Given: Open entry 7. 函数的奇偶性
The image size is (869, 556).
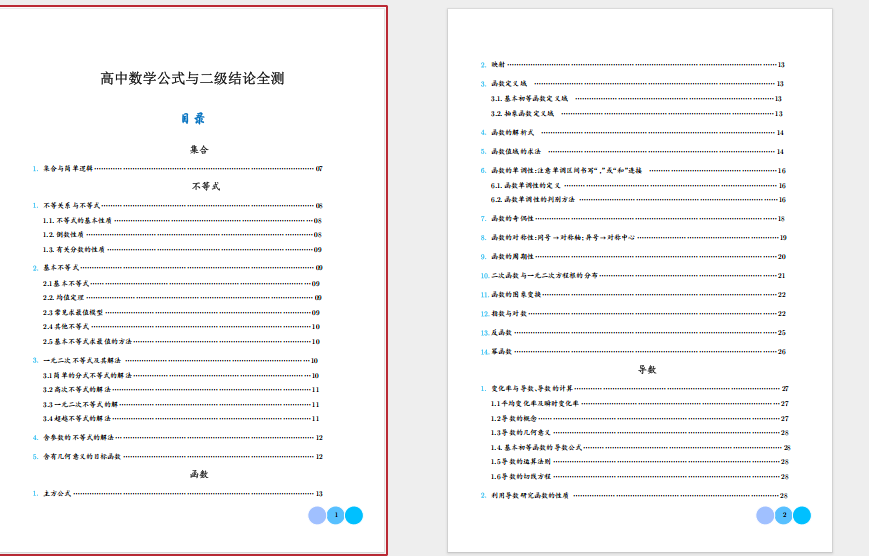Looking at the screenshot, I should pyautogui.click(x=632, y=218).
